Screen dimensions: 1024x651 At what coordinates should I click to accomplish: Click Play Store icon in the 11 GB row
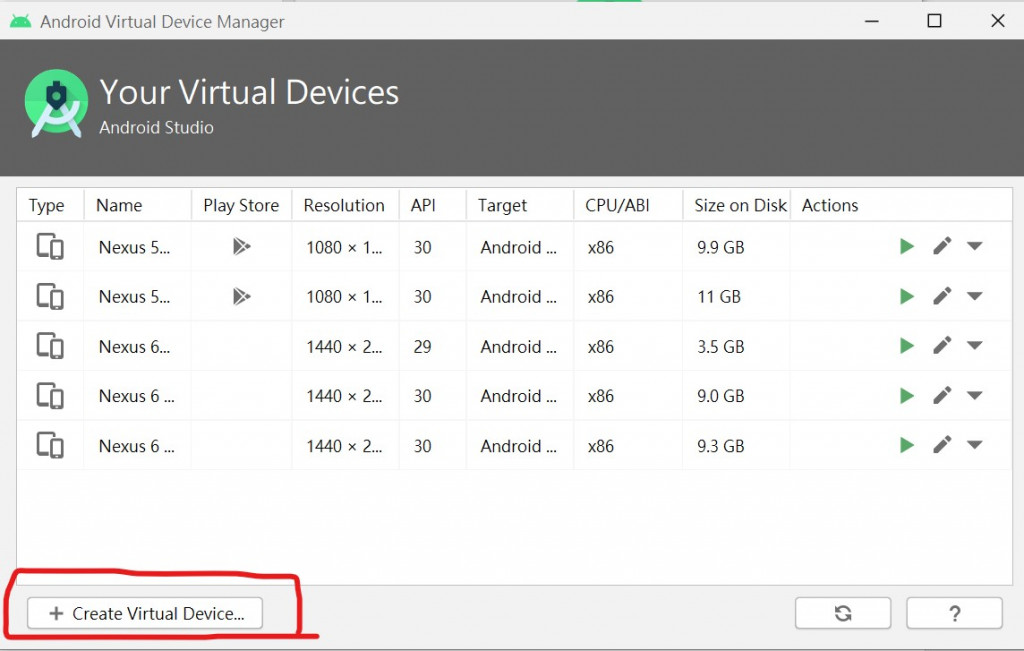click(242, 296)
